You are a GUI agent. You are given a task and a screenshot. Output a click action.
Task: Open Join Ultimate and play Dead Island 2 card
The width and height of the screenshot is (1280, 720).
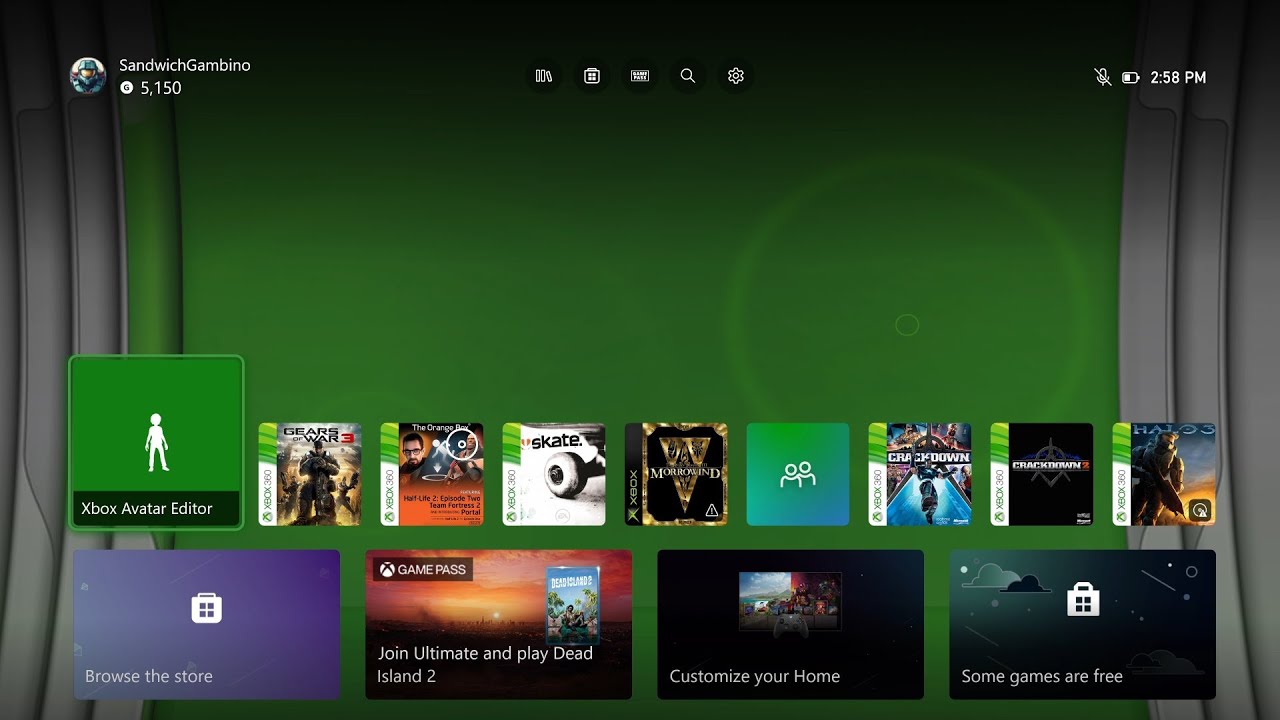[x=499, y=624]
